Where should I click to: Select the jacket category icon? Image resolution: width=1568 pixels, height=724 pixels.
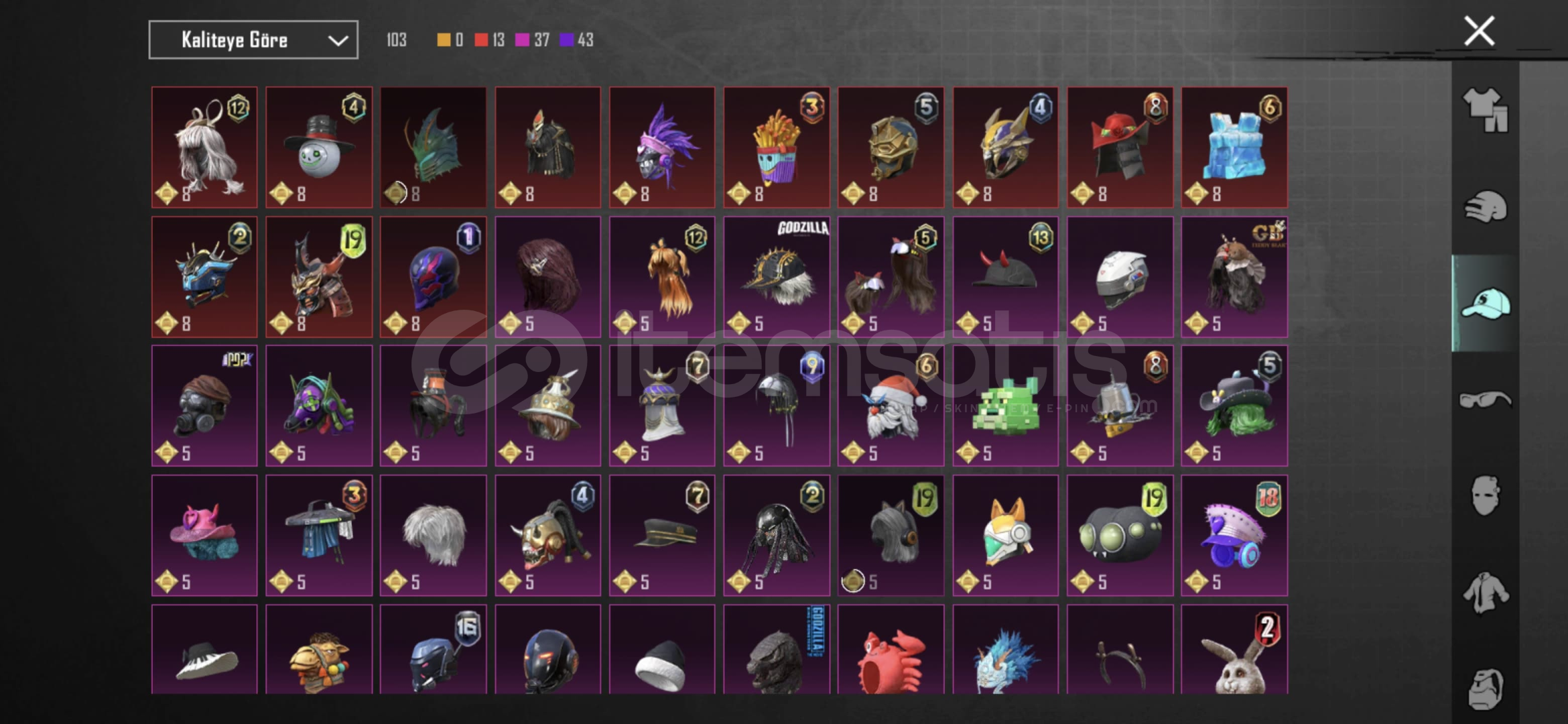pos(1485,592)
